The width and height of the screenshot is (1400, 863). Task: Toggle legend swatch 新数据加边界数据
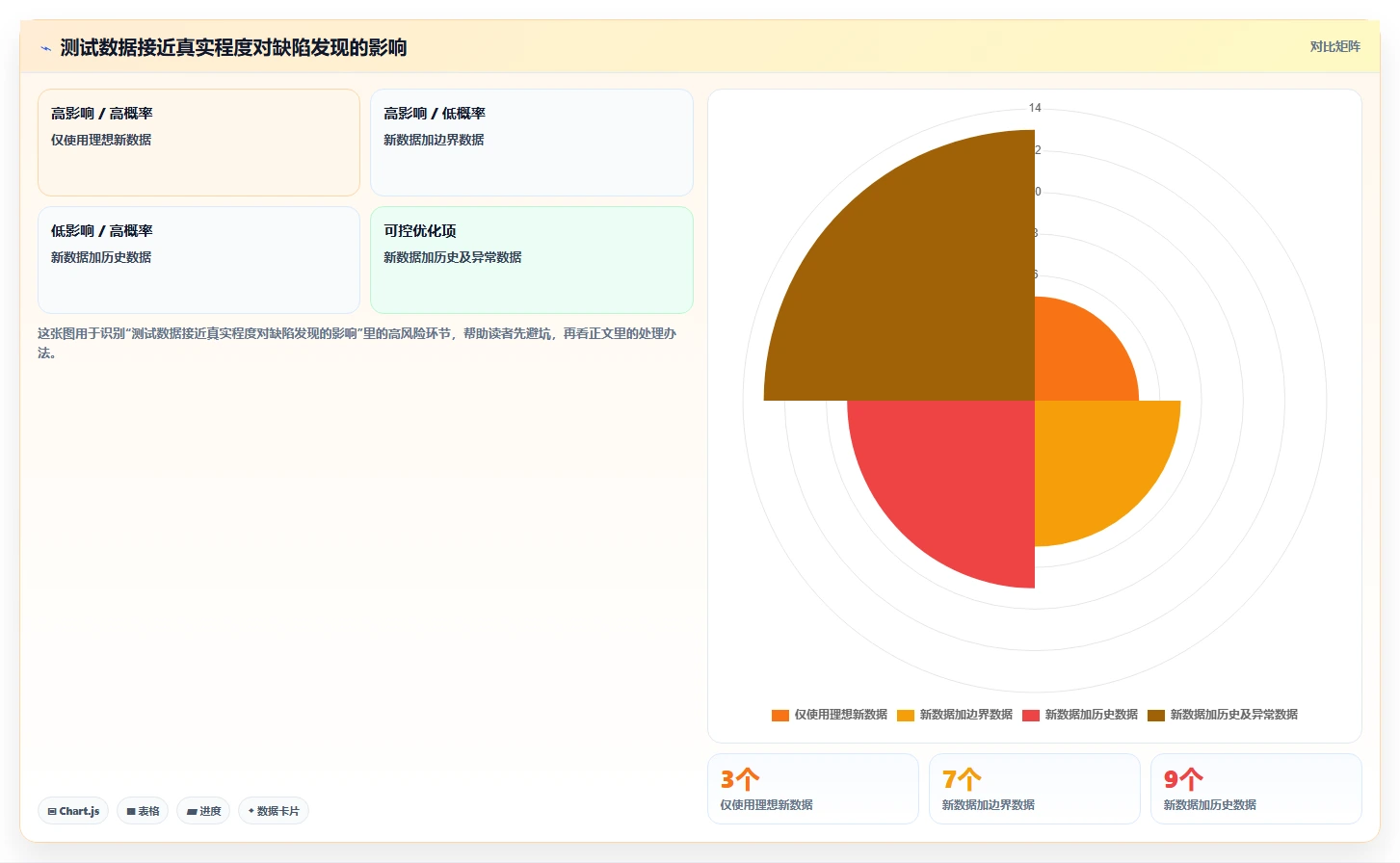click(906, 715)
